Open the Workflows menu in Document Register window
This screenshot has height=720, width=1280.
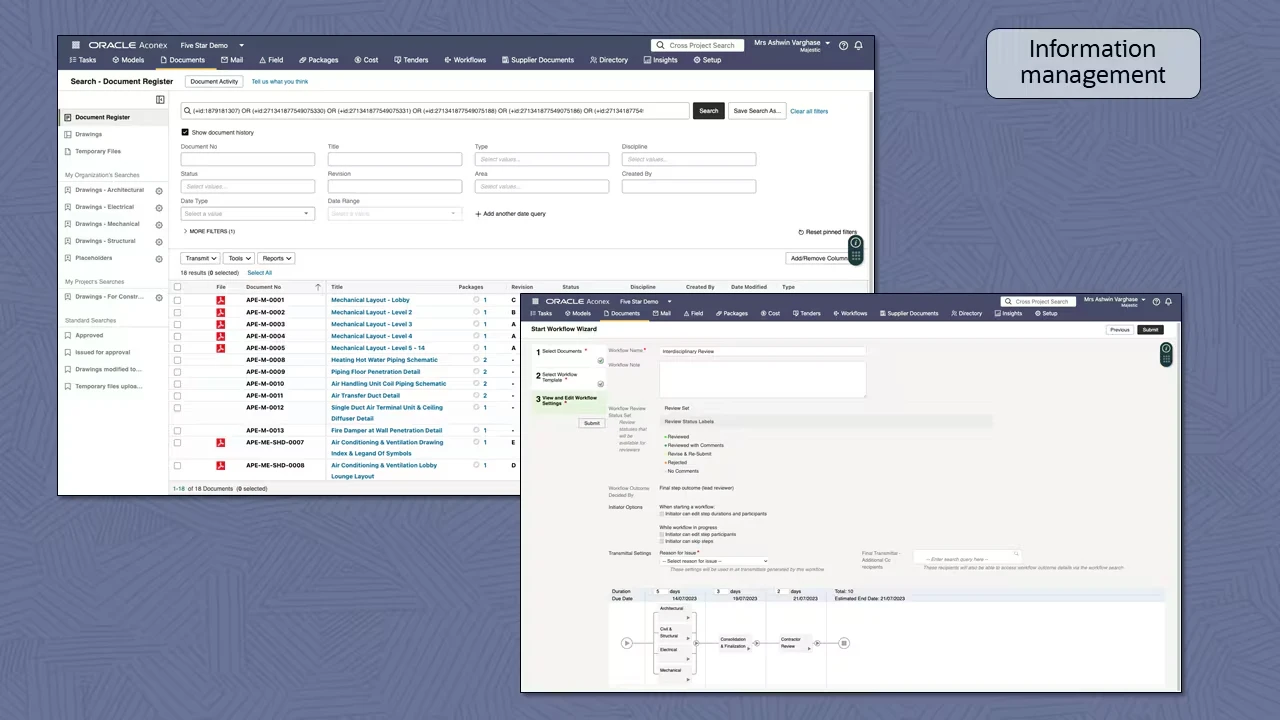465,60
